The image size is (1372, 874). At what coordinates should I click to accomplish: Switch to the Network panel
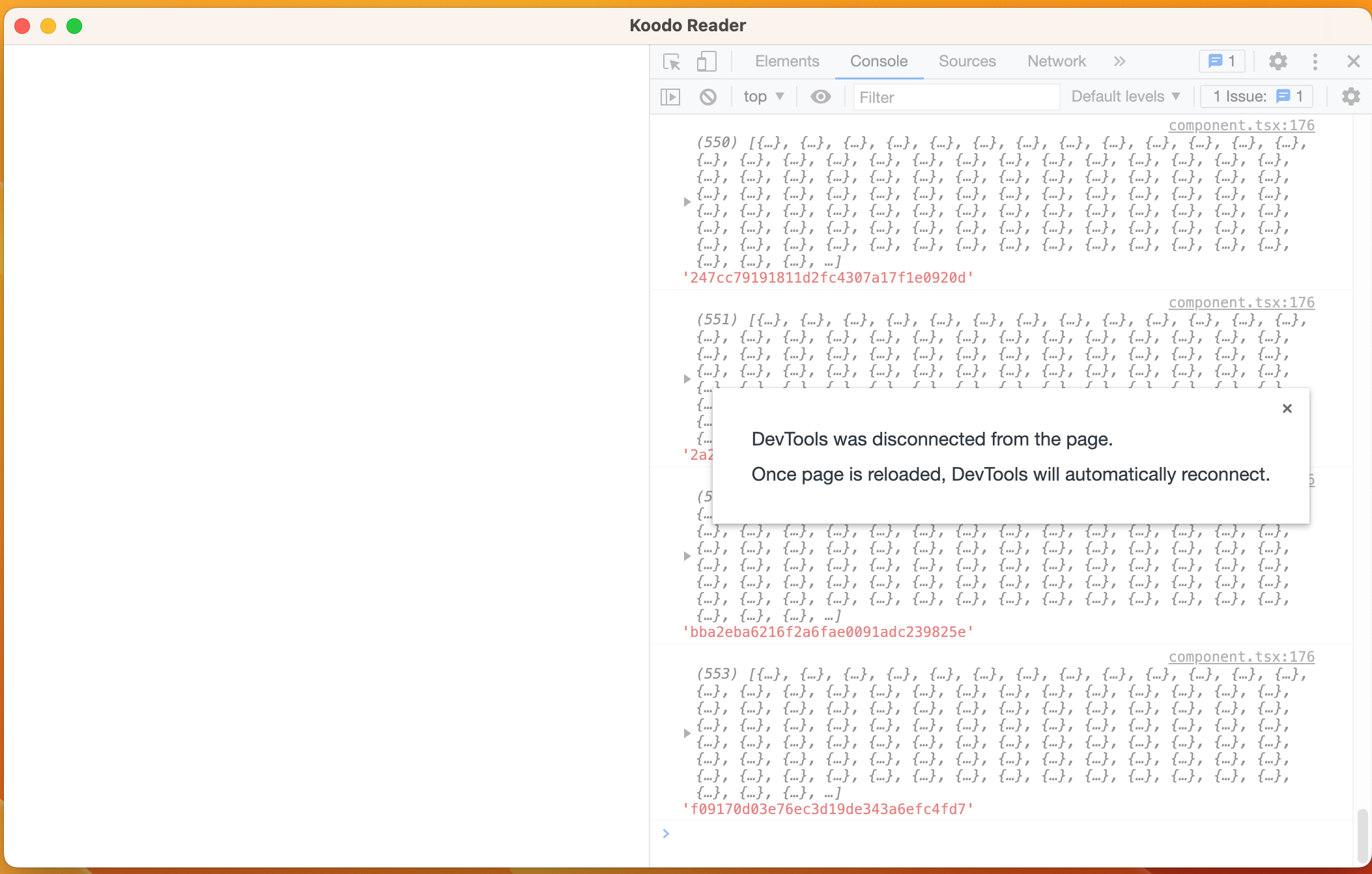pos(1056,61)
